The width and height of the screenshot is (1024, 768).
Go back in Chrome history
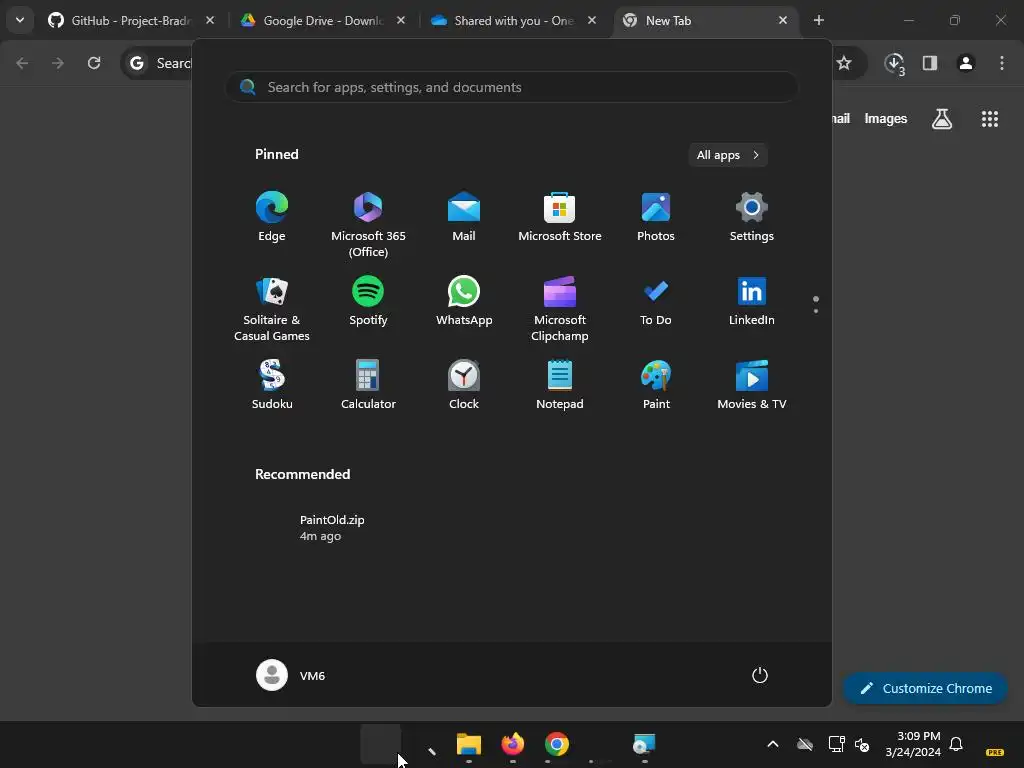22,63
